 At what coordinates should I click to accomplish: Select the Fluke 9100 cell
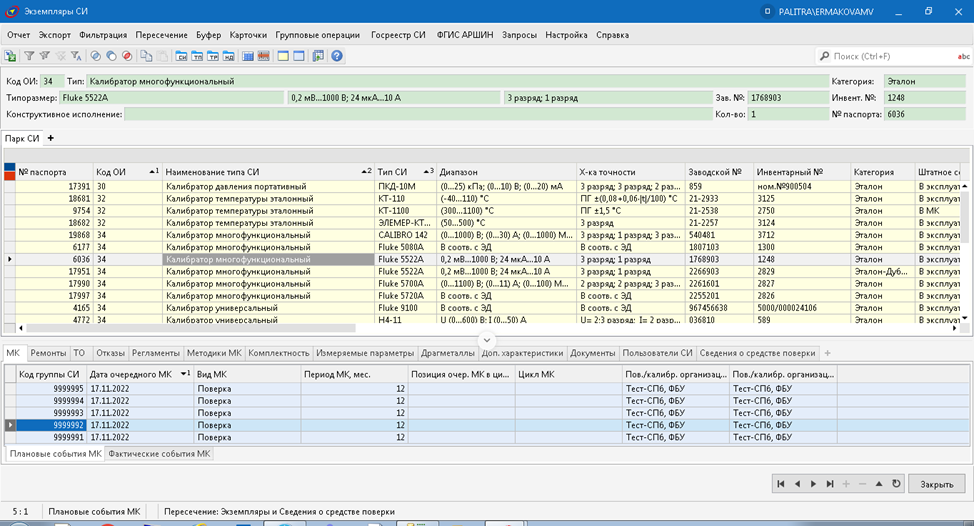406,307
